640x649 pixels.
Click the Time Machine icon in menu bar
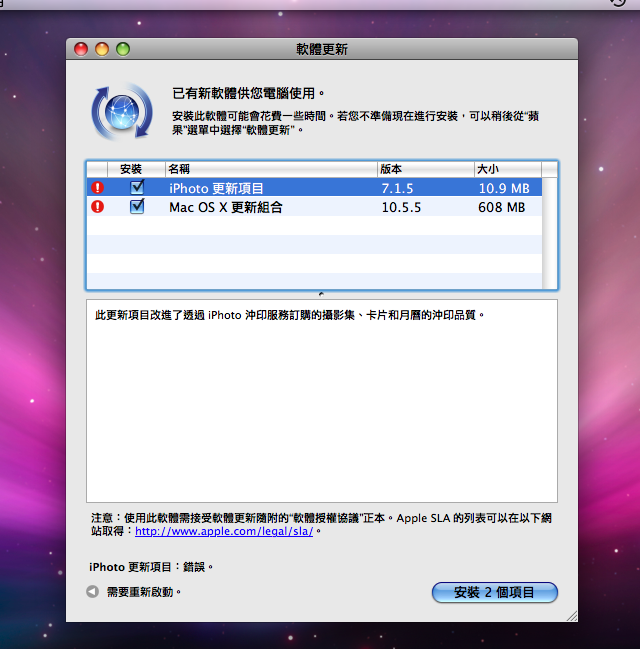point(618,2)
